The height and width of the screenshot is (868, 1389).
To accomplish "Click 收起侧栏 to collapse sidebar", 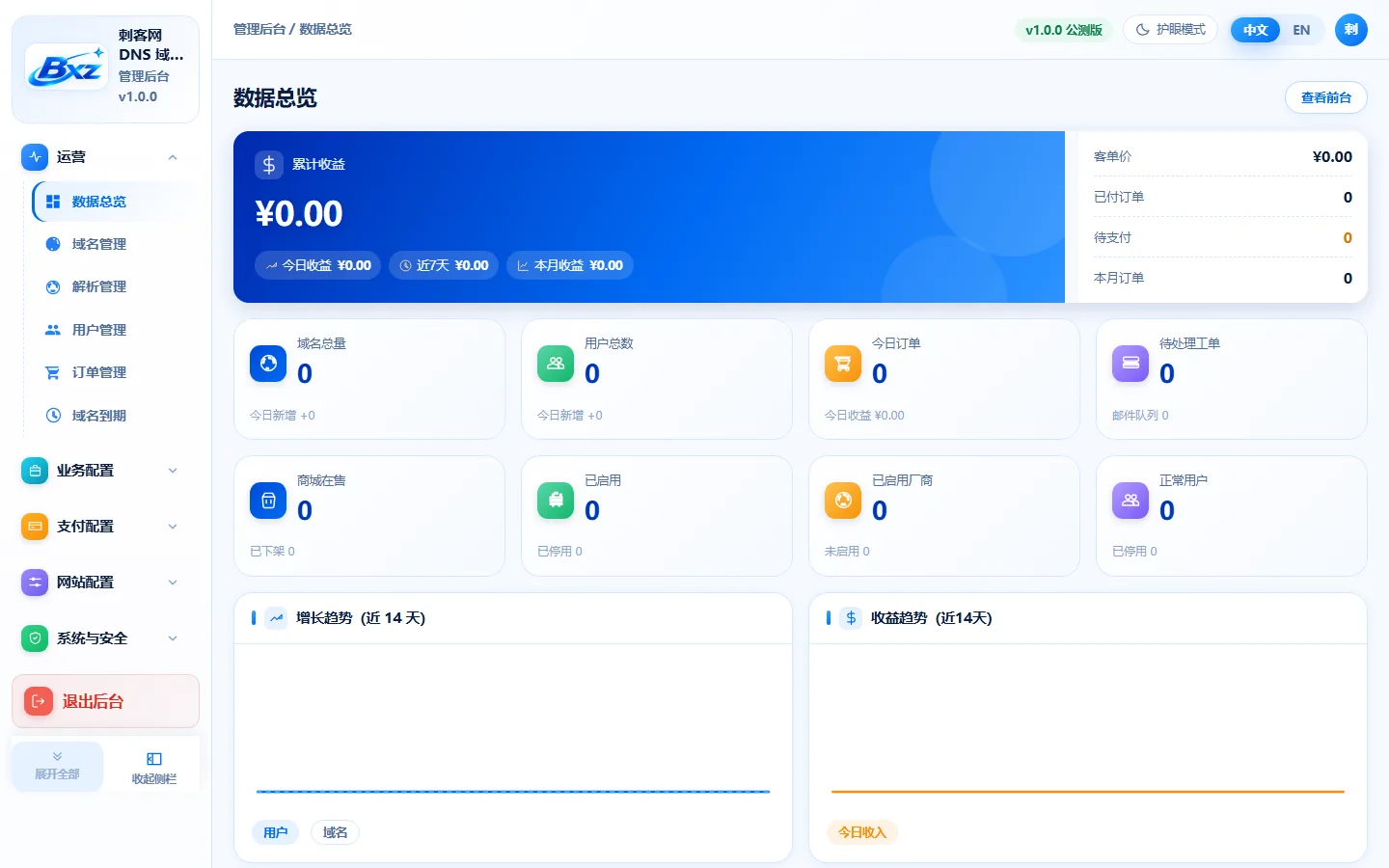I will pyautogui.click(x=153, y=767).
